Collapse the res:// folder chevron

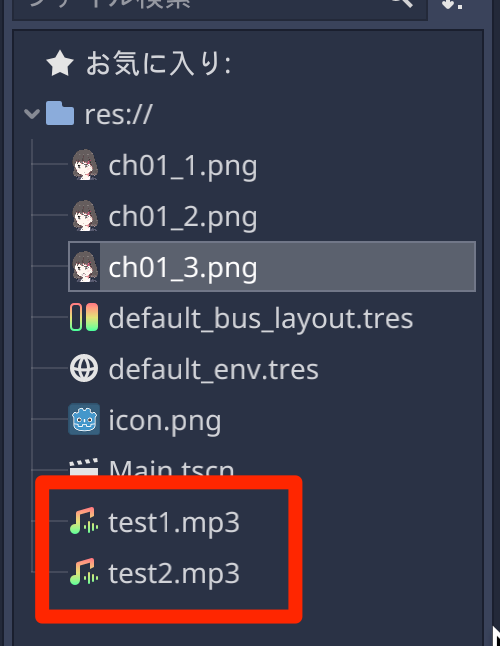[x=32, y=114]
